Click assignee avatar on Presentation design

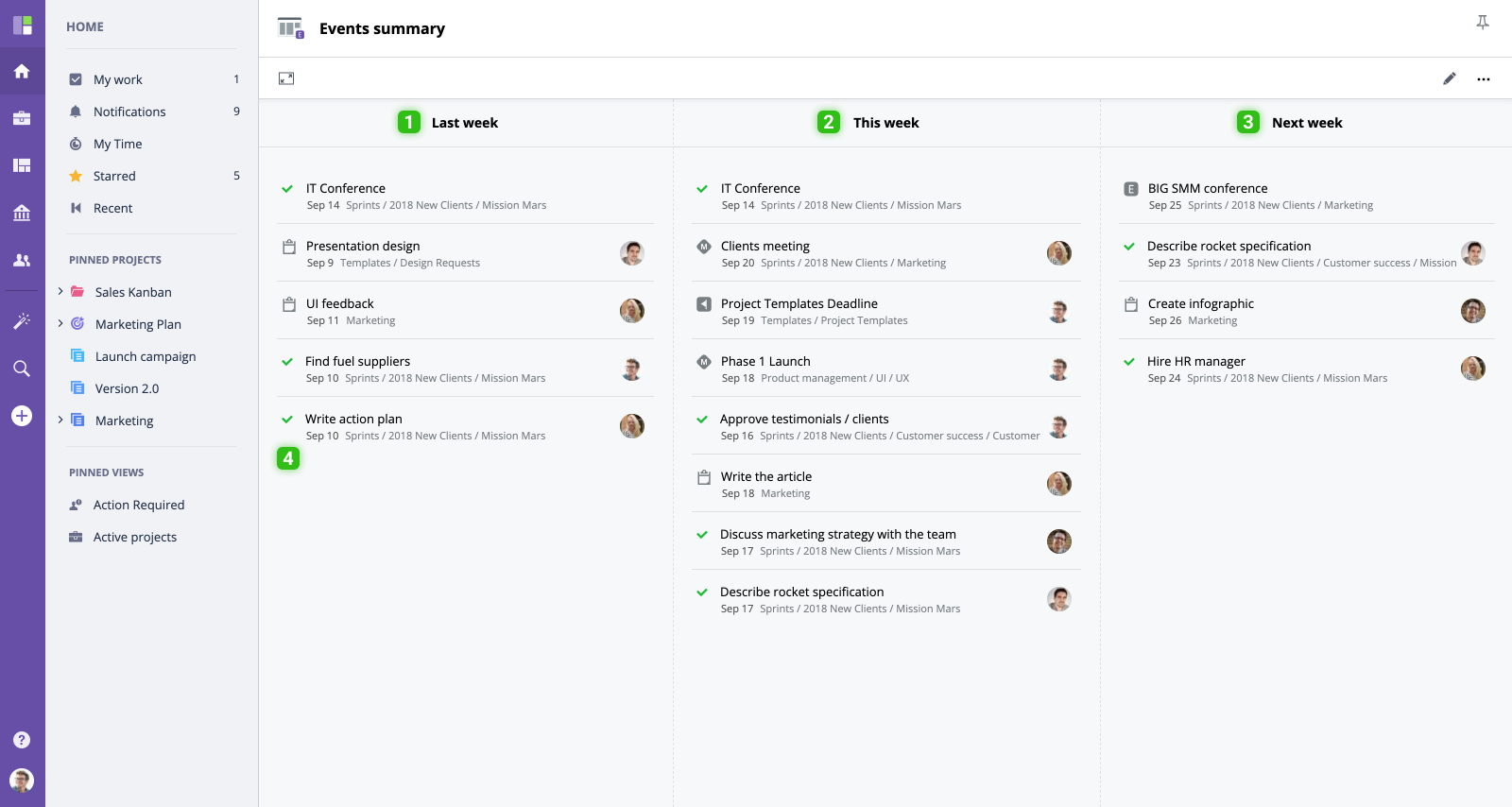pyautogui.click(x=632, y=253)
